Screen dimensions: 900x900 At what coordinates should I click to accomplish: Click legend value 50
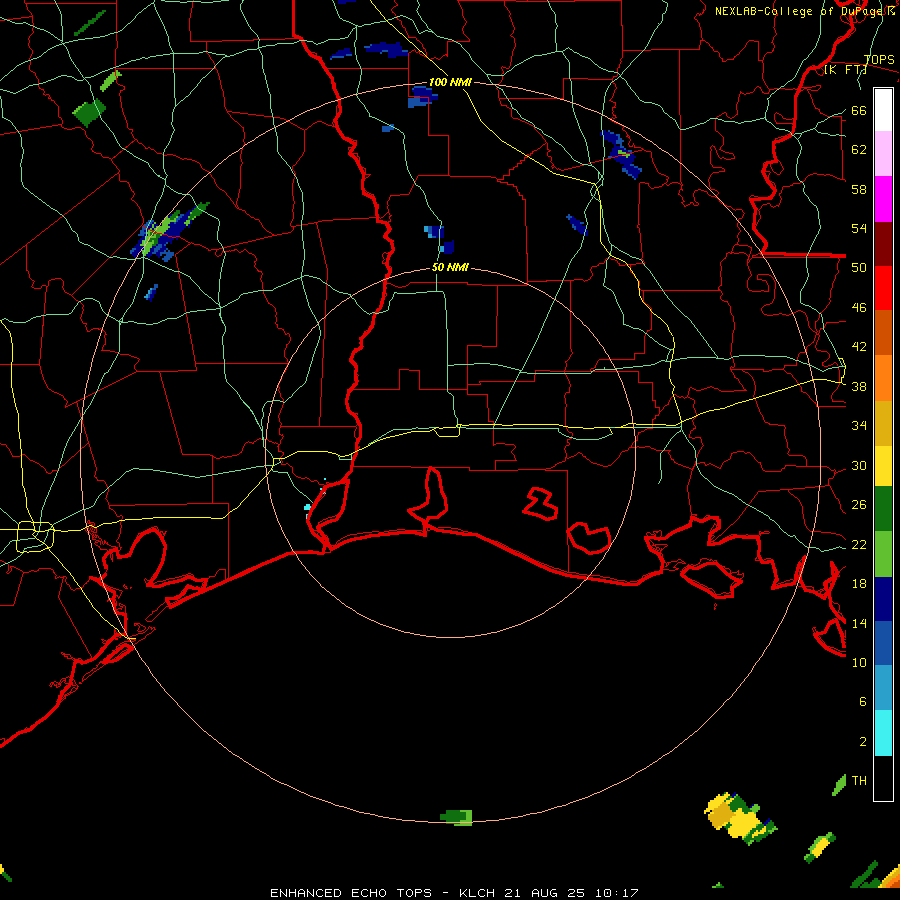[x=859, y=268]
